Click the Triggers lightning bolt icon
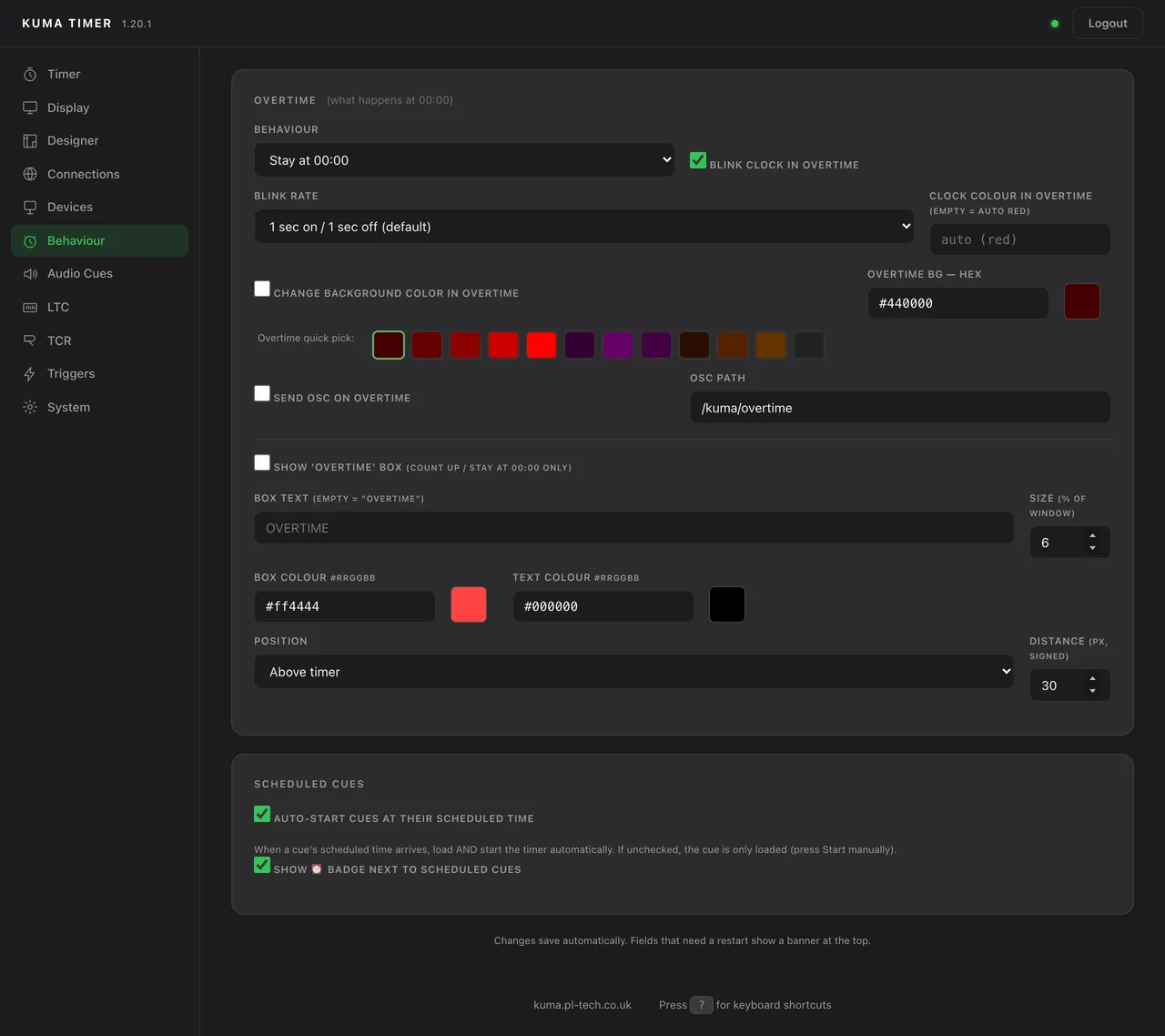This screenshot has height=1036, width=1165. click(x=30, y=374)
